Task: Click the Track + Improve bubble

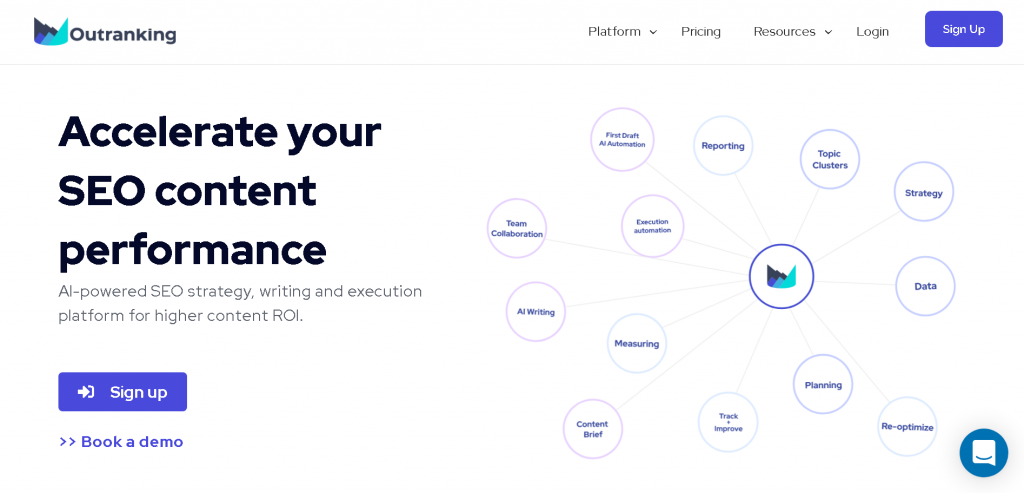Action: 728,422
